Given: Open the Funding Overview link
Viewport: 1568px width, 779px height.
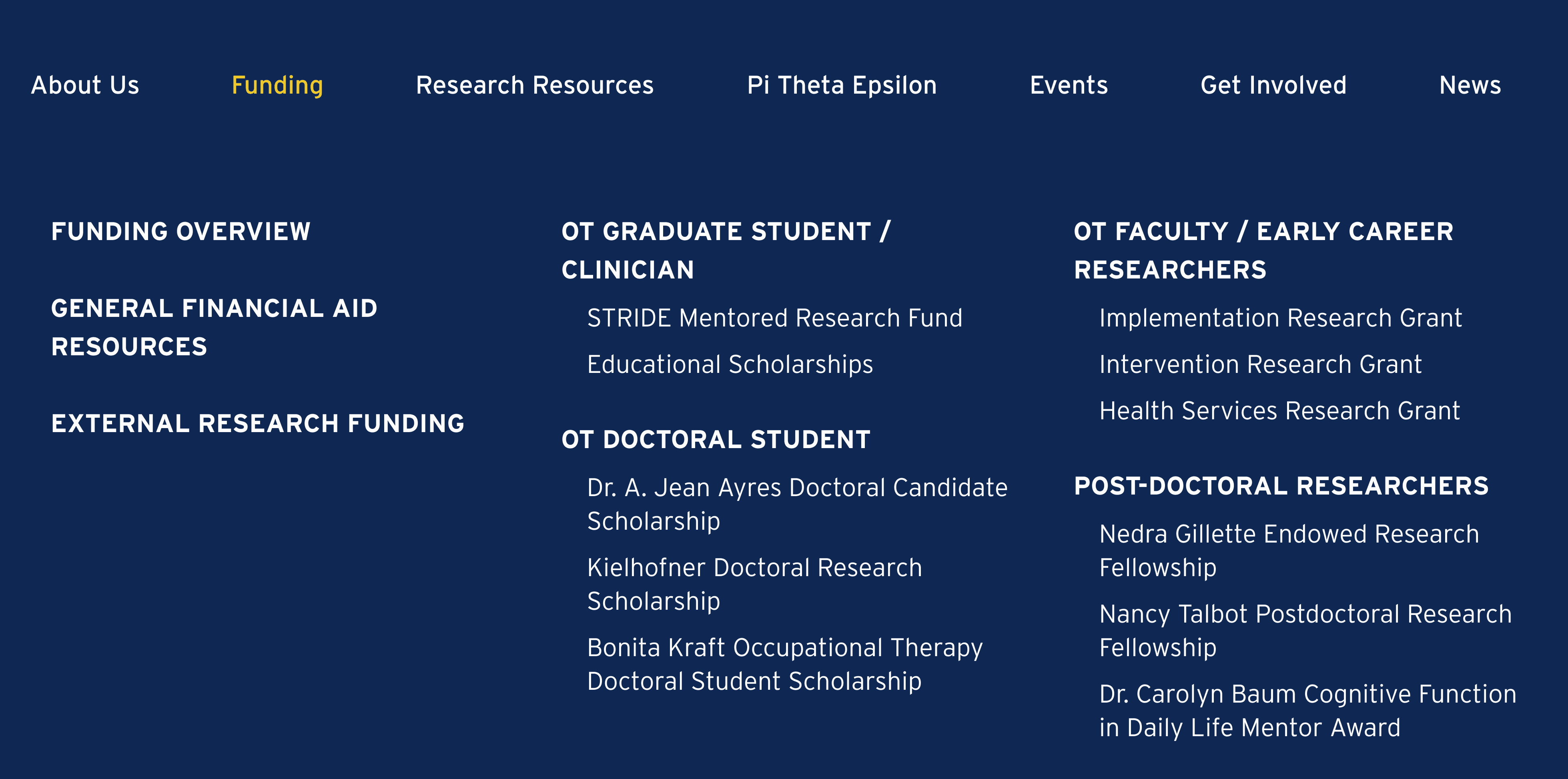Looking at the screenshot, I should (181, 231).
